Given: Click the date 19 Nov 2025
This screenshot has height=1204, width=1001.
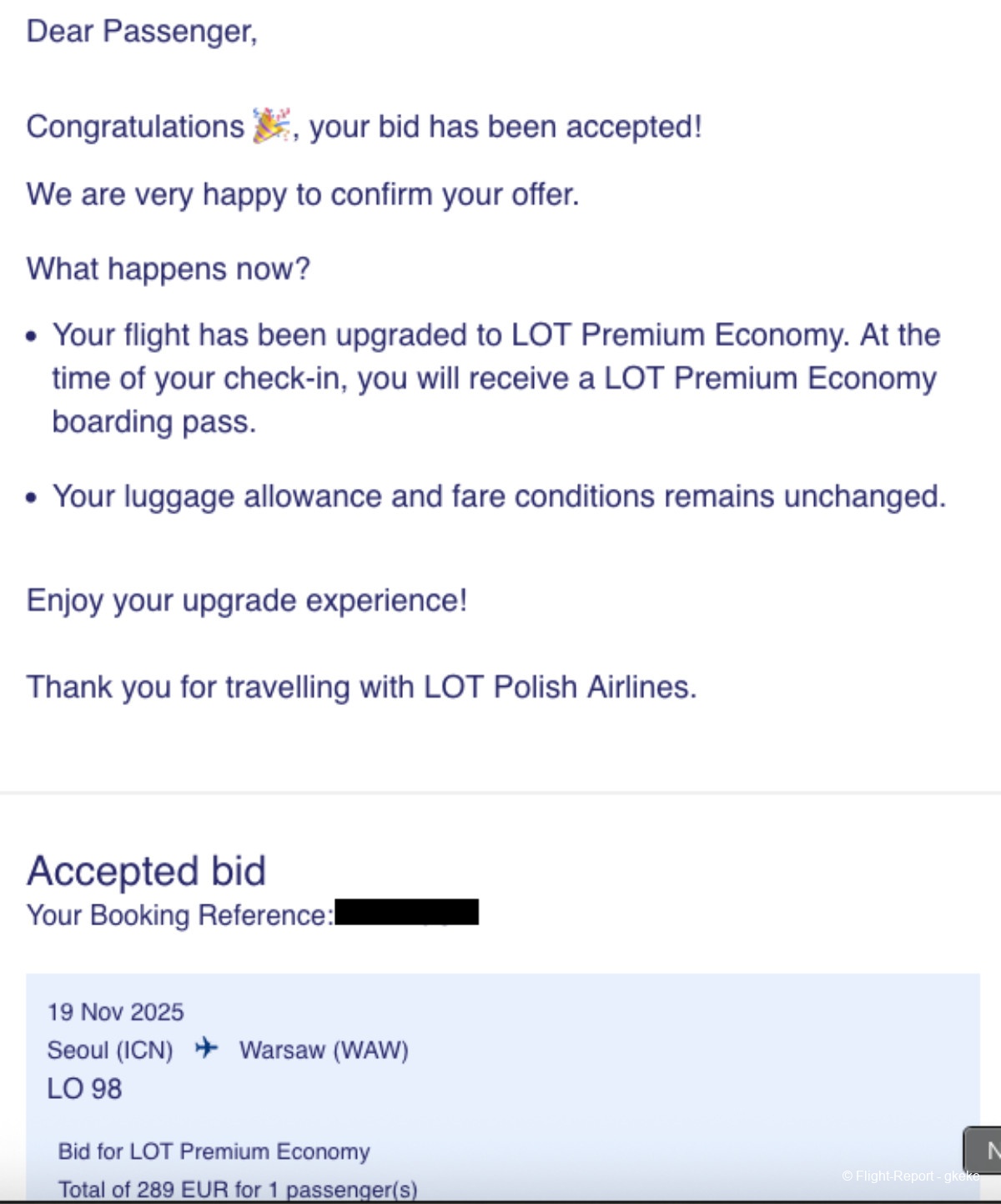Looking at the screenshot, I should tap(115, 1012).
